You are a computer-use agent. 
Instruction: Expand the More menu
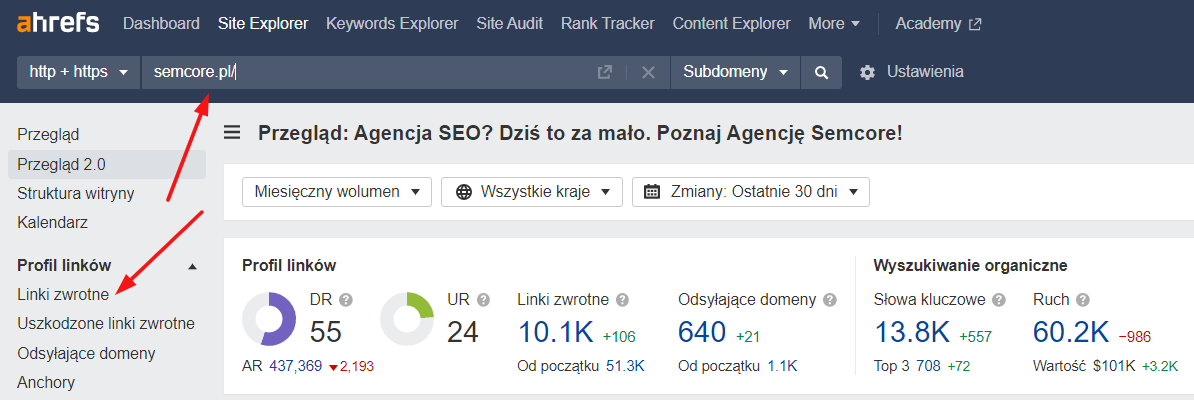pyautogui.click(x=834, y=24)
